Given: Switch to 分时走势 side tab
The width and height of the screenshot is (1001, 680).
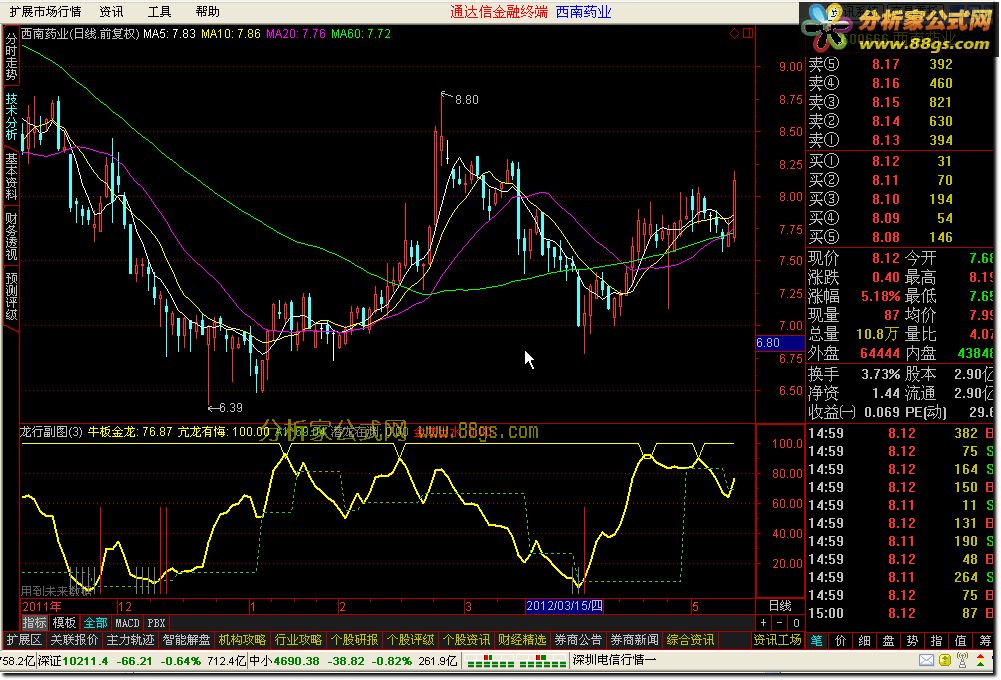Looking at the screenshot, I should click(11, 56).
